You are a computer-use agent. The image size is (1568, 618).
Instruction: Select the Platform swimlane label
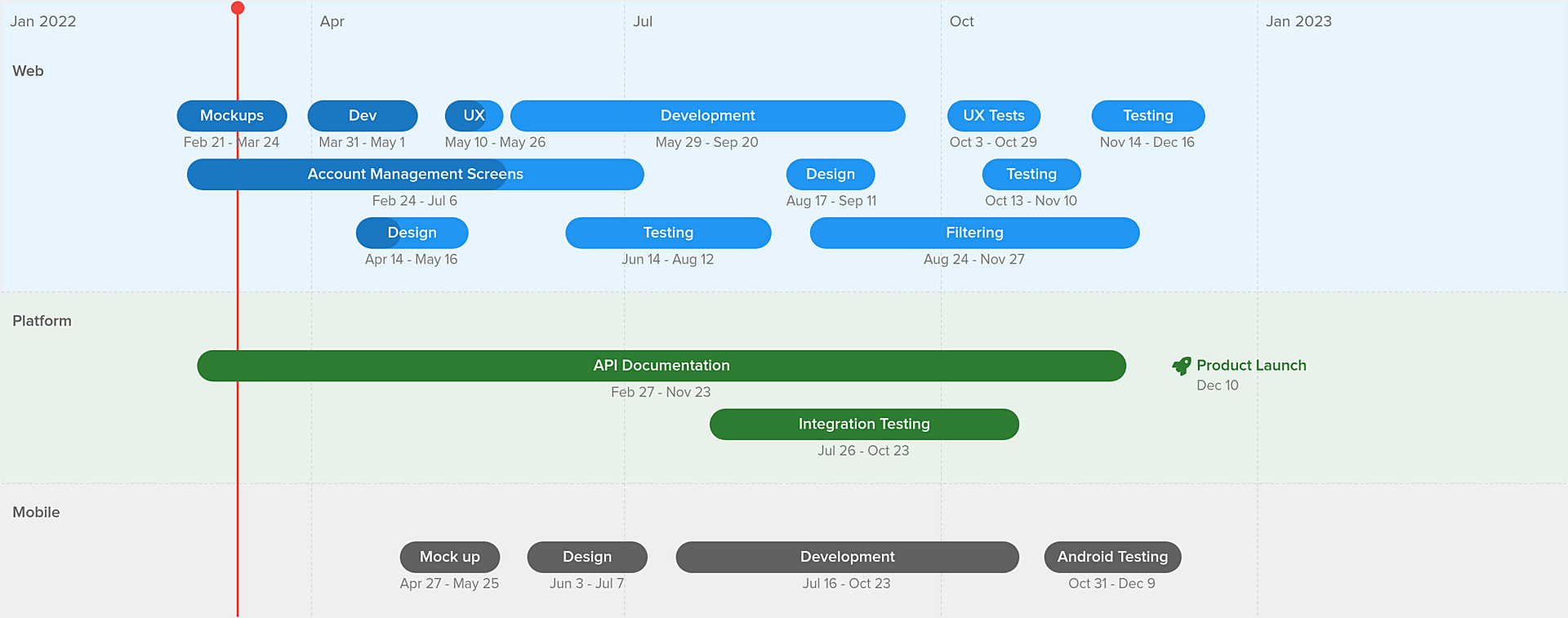pos(42,321)
